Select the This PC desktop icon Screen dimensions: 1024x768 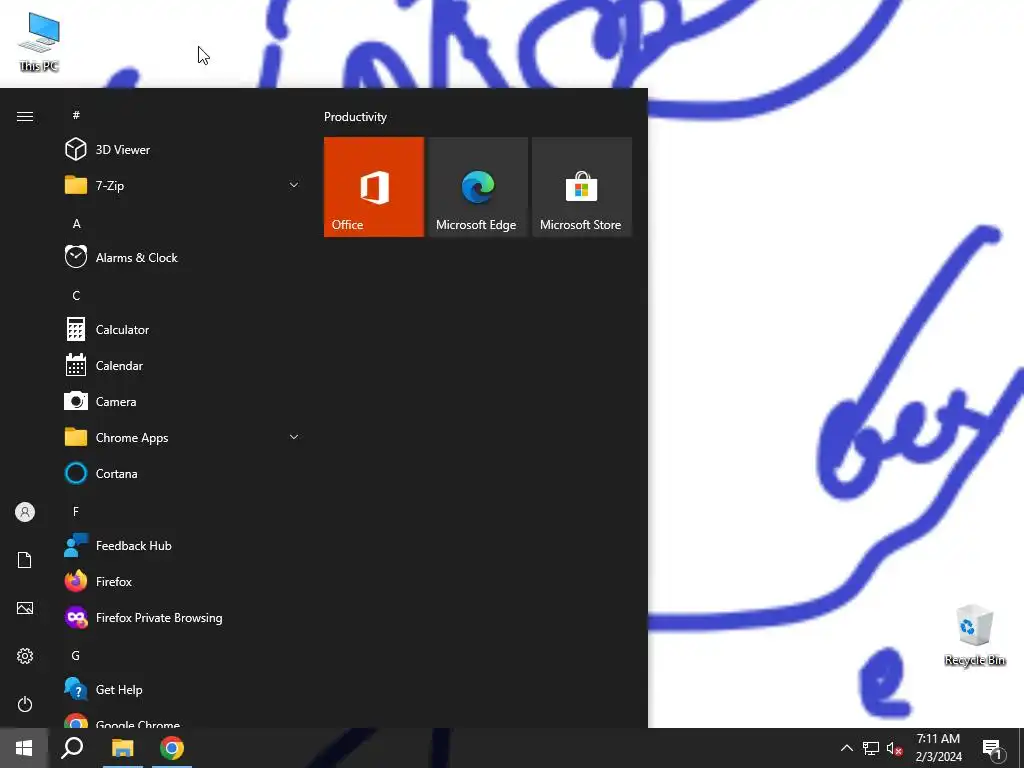[39, 42]
